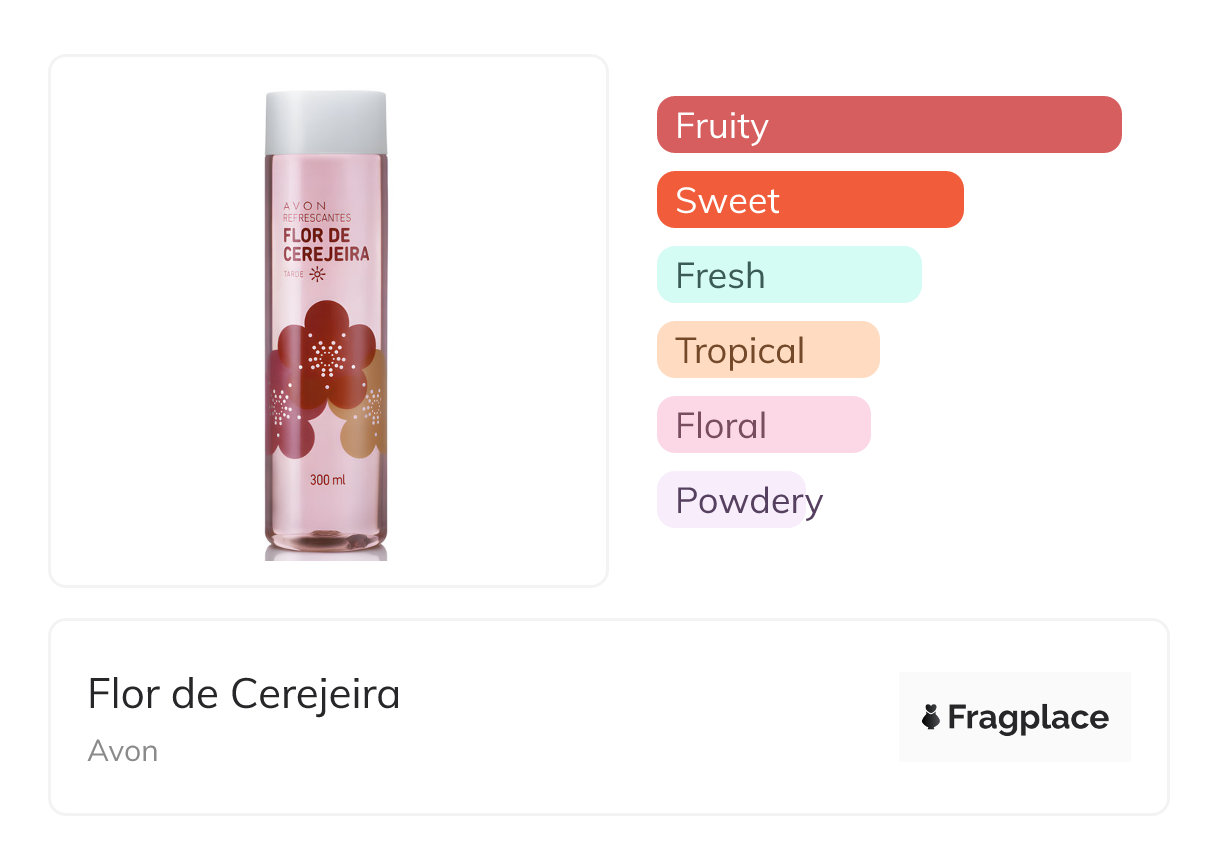Click the sun icon on bottle label

click(x=318, y=275)
